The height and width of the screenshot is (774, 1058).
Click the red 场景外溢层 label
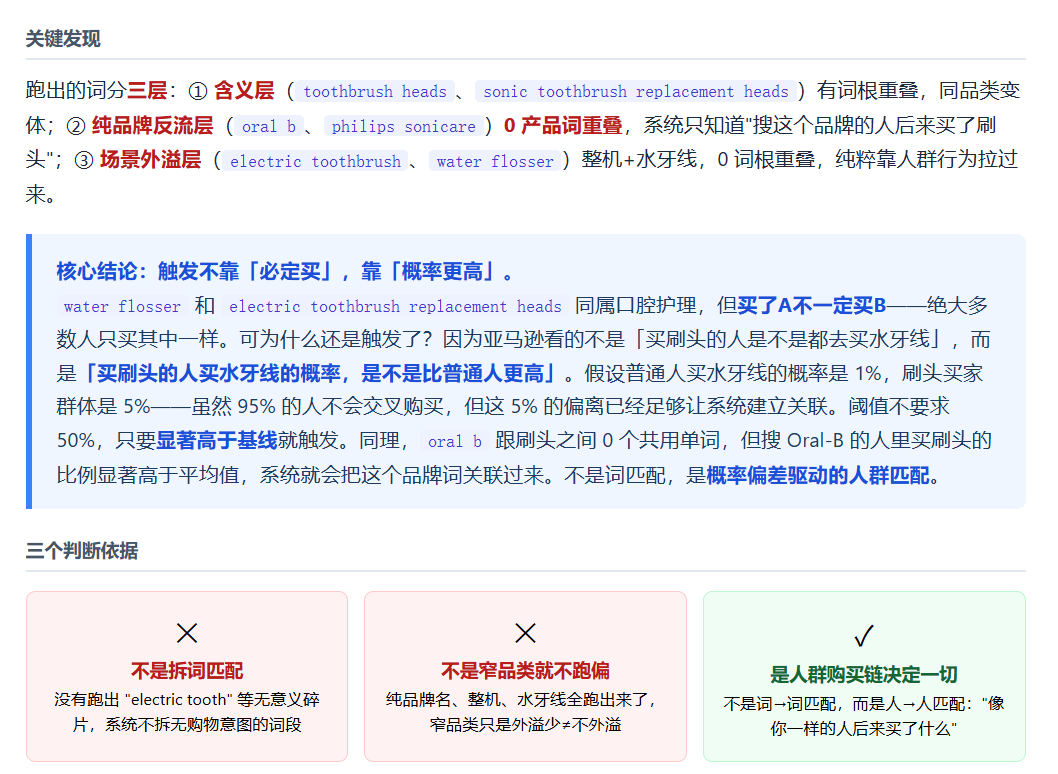(150, 160)
